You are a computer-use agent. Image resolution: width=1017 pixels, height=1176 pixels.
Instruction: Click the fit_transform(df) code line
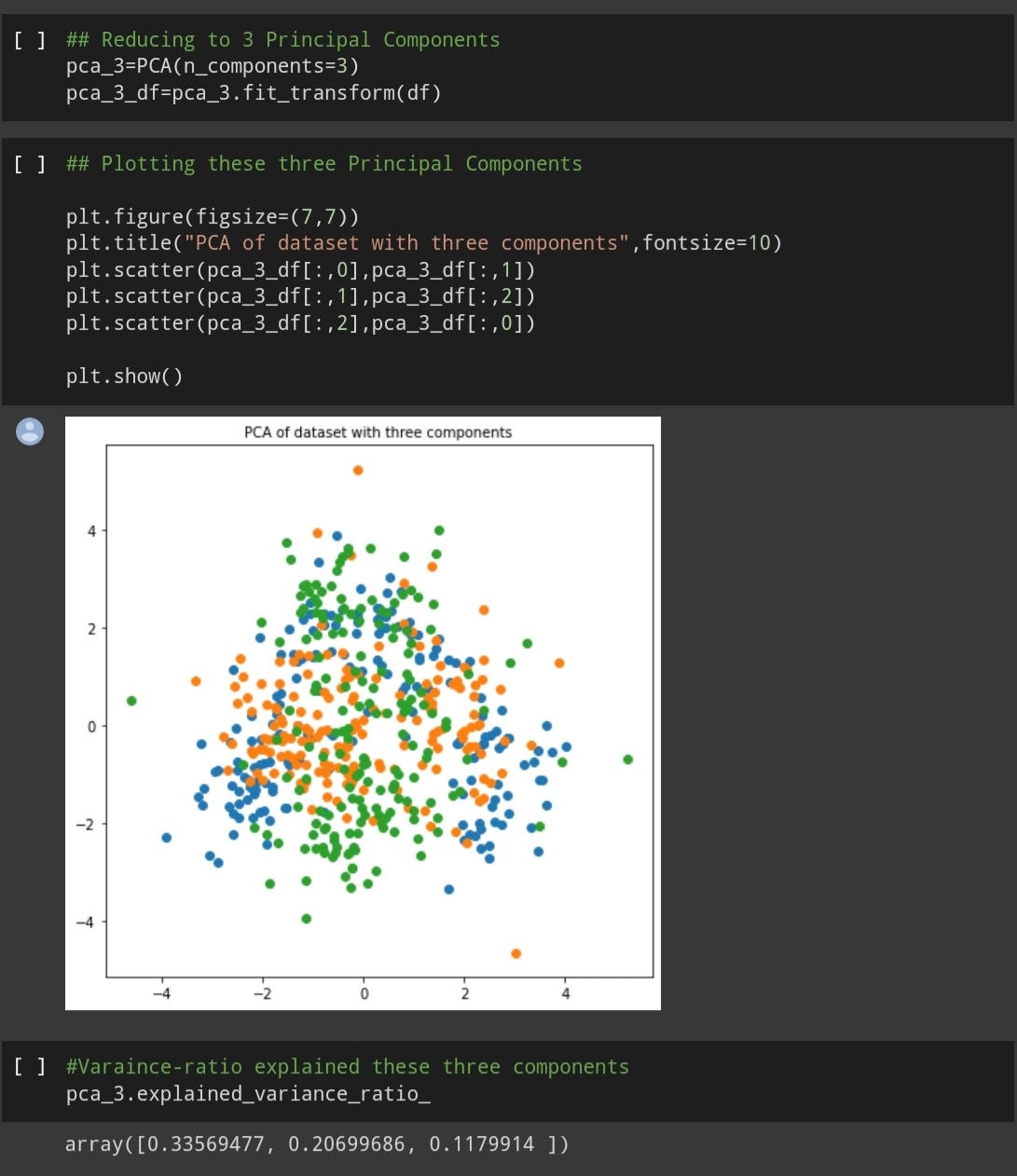click(x=253, y=92)
